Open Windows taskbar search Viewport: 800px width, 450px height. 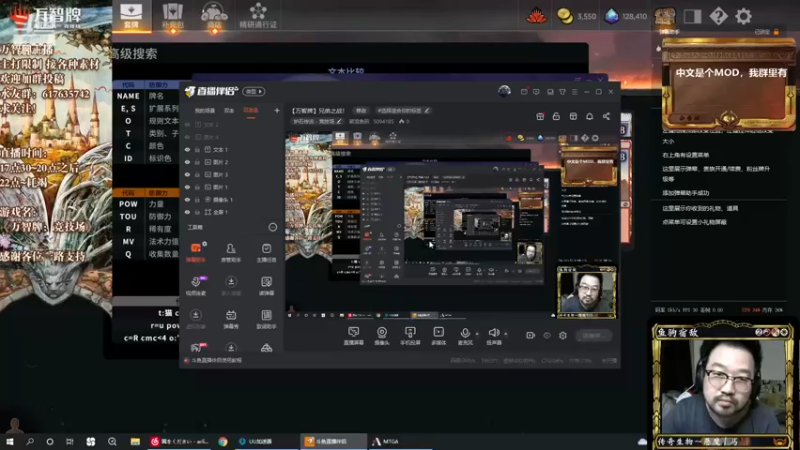coord(30,441)
